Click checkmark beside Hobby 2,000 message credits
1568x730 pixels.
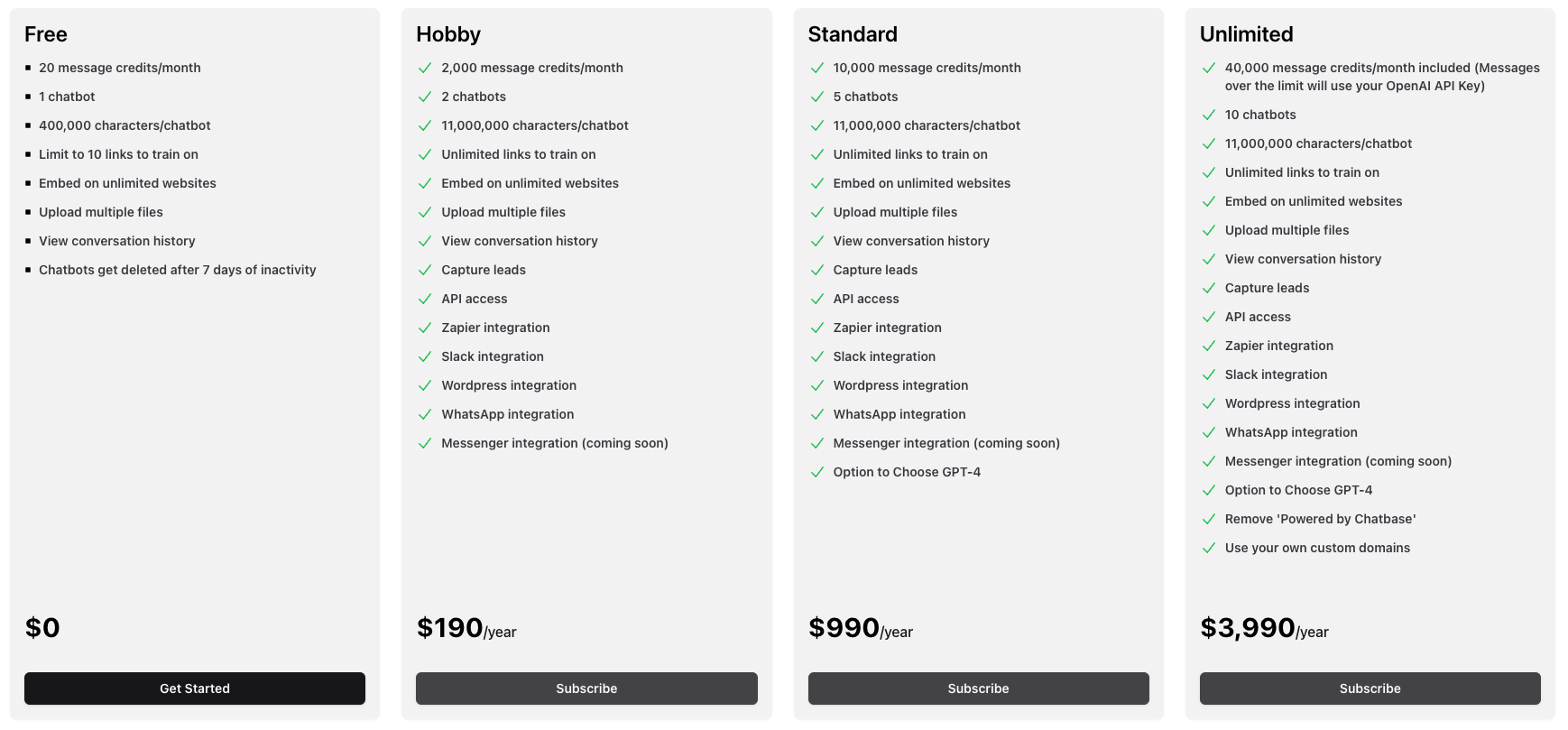(425, 68)
